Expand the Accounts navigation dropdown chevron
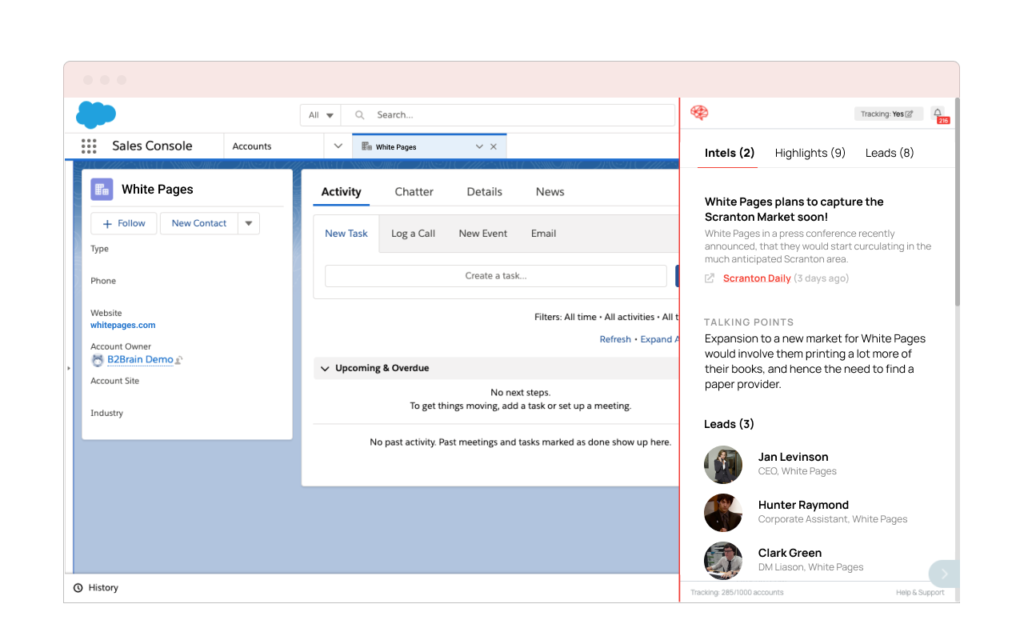The image size is (1024, 640). (x=338, y=146)
